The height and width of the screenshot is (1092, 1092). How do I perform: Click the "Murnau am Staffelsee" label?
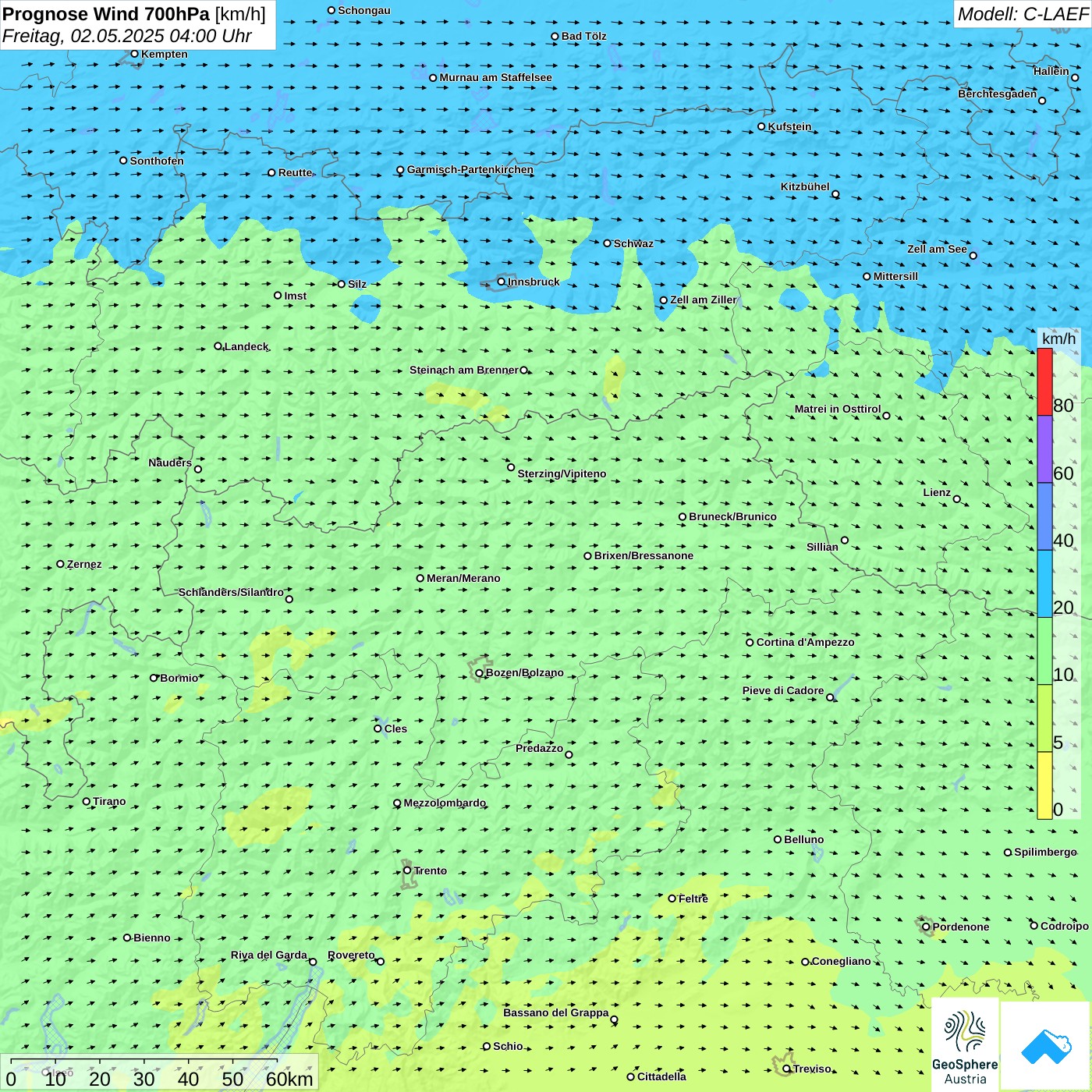click(x=496, y=77)
